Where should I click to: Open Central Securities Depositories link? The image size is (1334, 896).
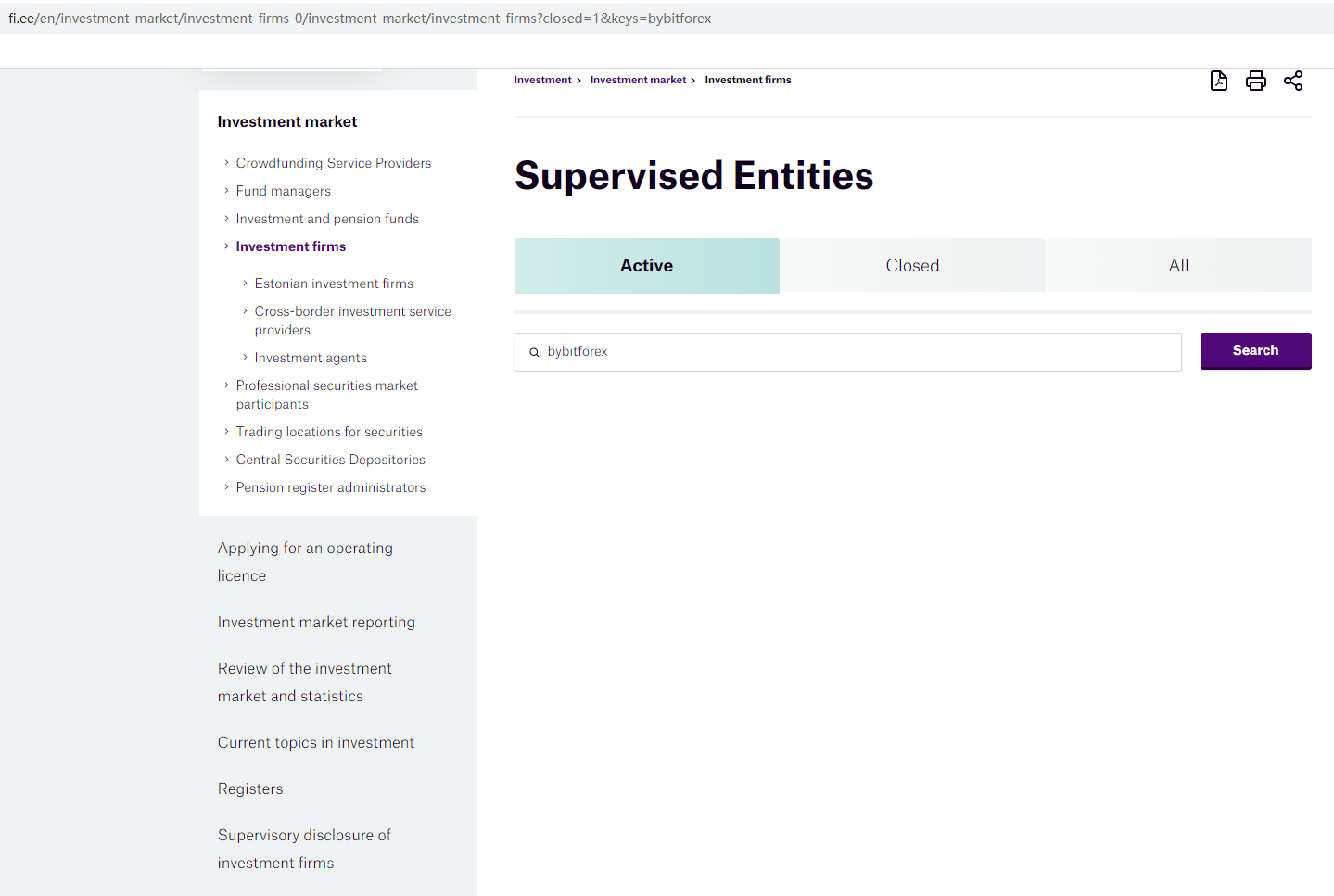(x=330, y=460)
